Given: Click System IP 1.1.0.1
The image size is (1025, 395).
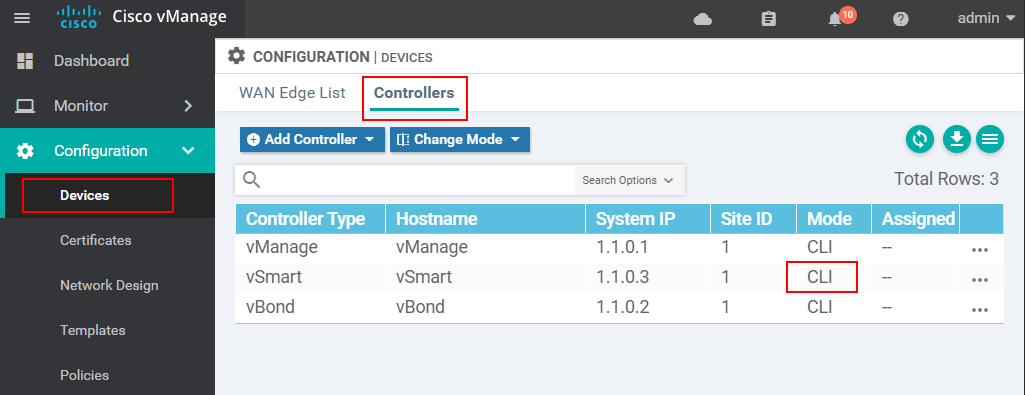Looking at the screenshot, I should pos(622,247).
